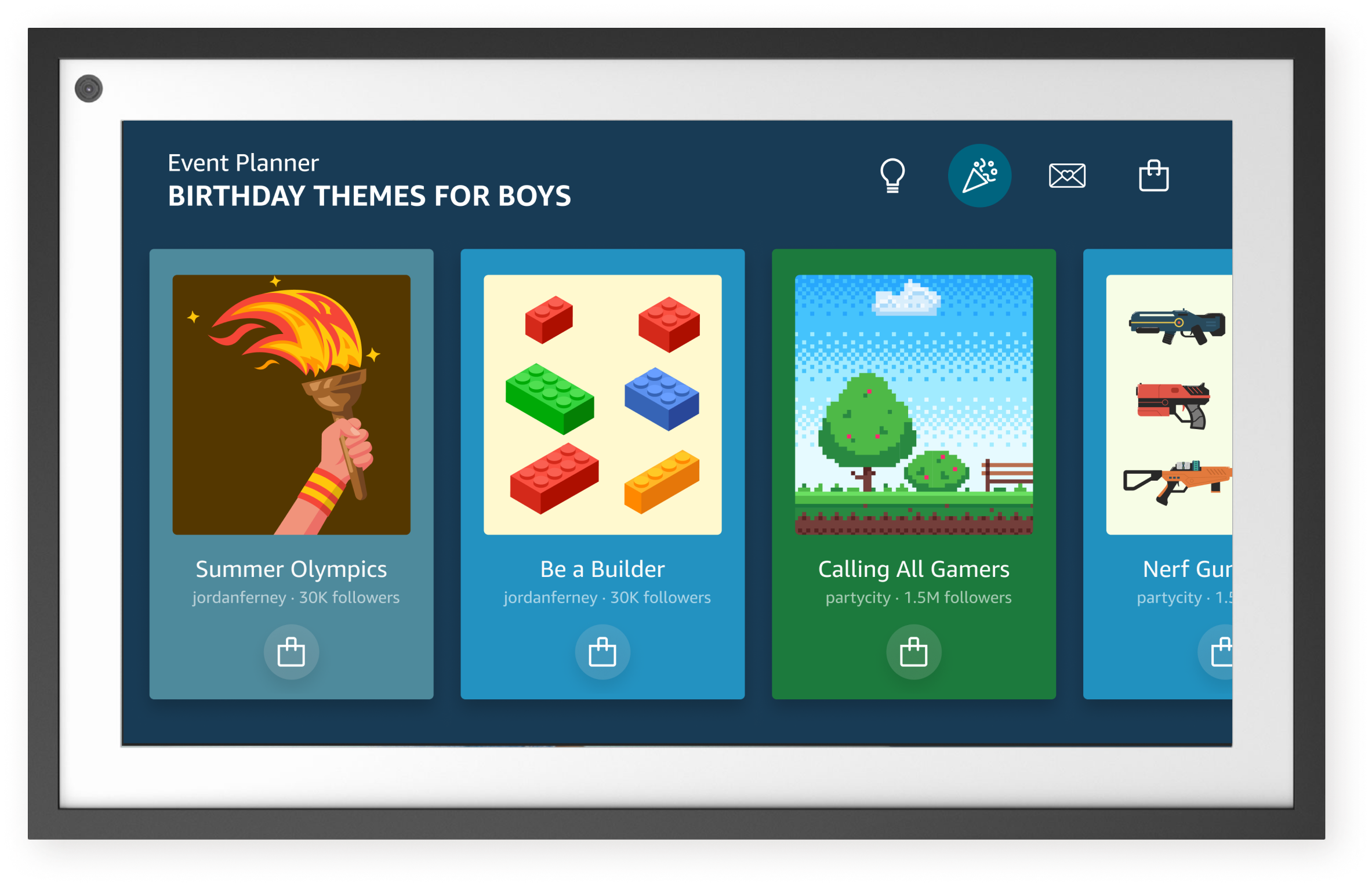The width and height of the screenshot is (1372, 886).
Task: Tap shopping bag under Be a Builder
Action: 602,652
